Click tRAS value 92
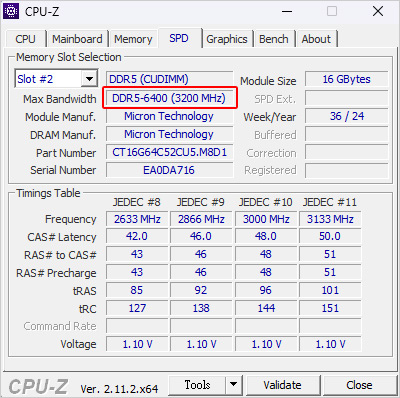400x398 pixels. (201, 290)
